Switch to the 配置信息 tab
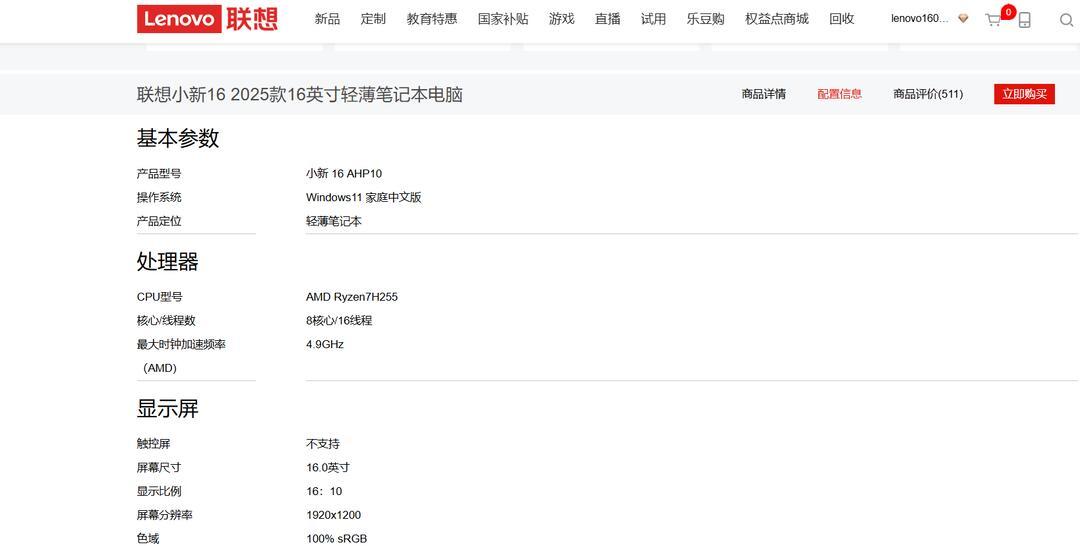This screenshot has width=1080, height=546. point(839,94)
